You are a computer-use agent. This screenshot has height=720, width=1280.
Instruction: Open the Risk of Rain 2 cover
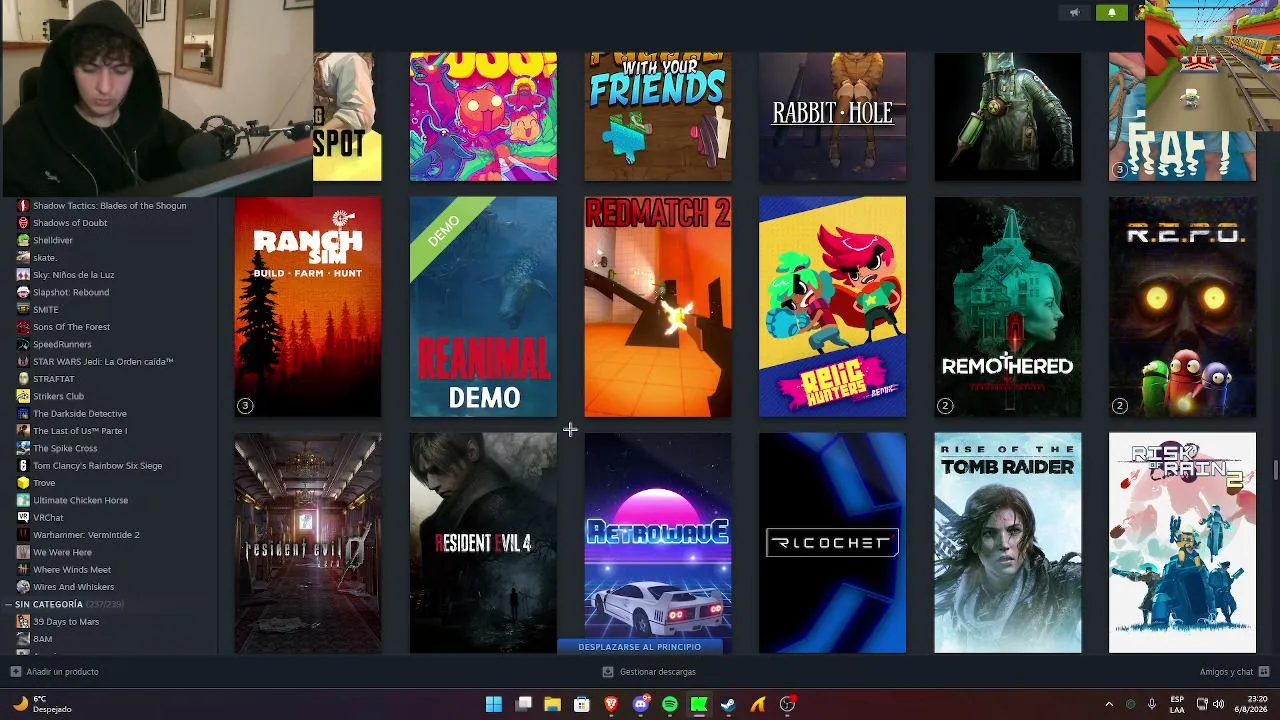coord(1182,543)
